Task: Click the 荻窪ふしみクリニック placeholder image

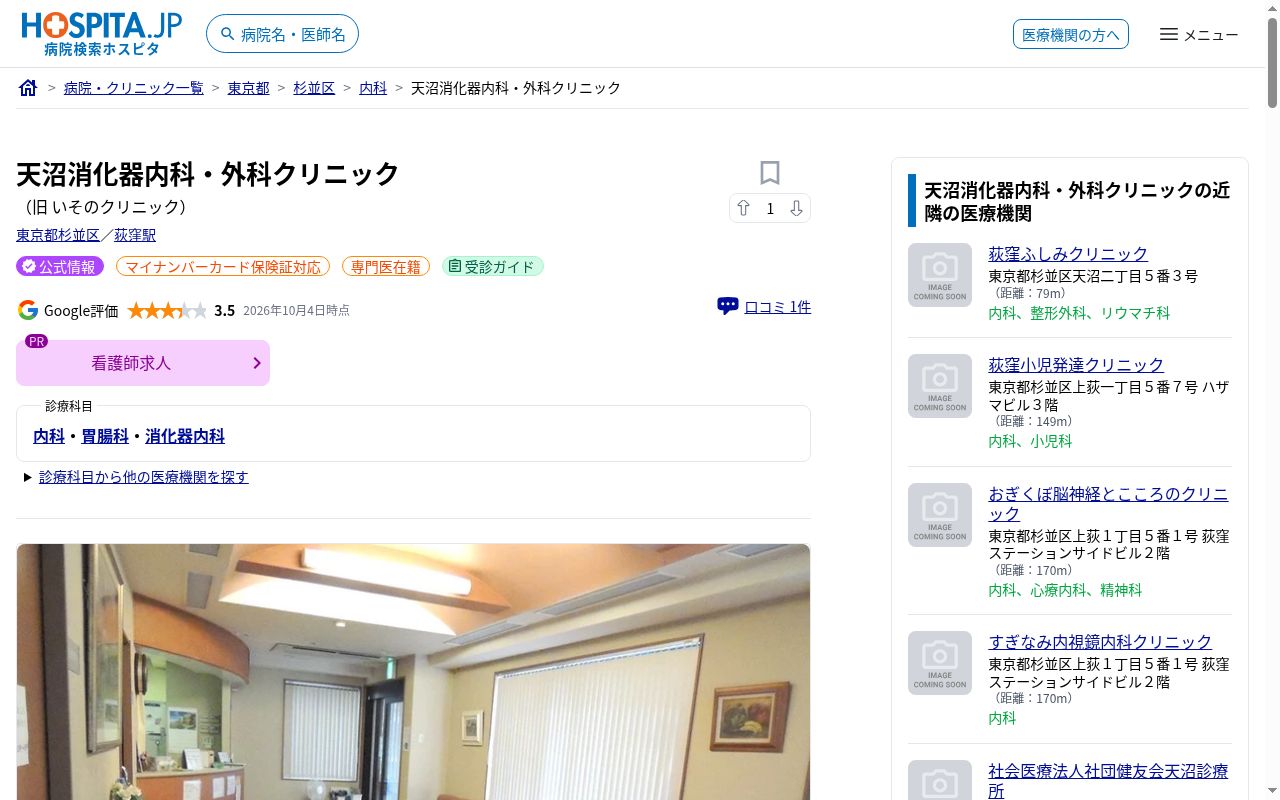Action: point(940,275)
